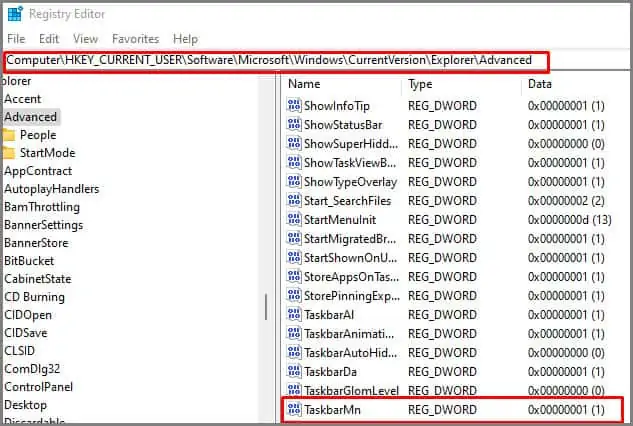The height and width of the screenshot is (426, 633).
Task: Click the ShowTaskViewB... DWORD icon
Action: pos(294,162)
